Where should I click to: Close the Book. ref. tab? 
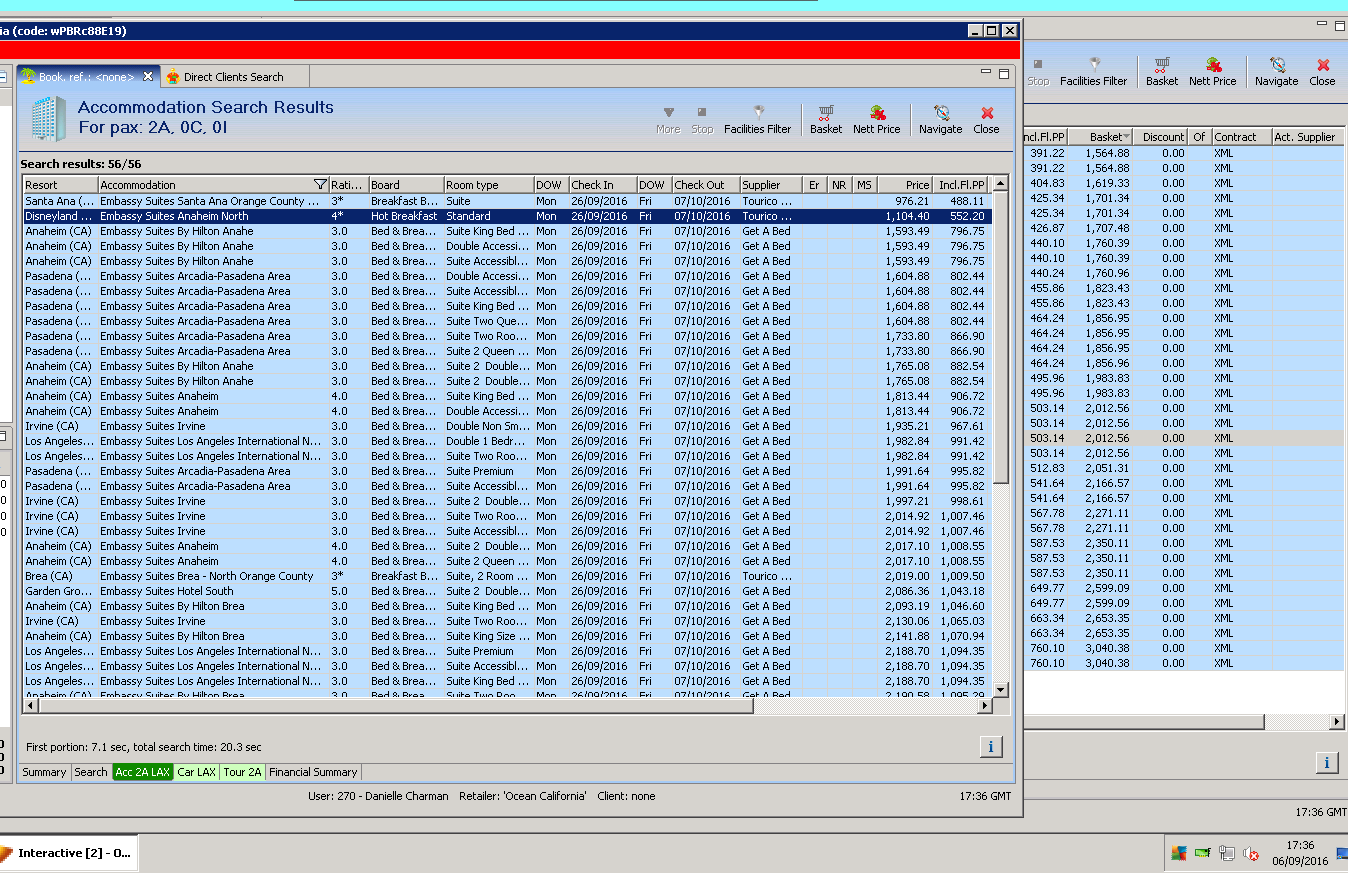[x=148, y=77]
